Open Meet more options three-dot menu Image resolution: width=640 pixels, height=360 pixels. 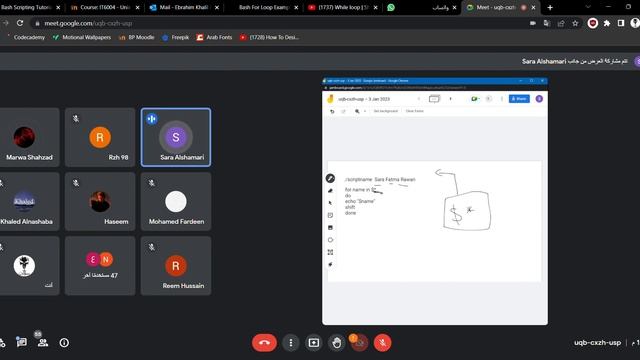coord(291,343)
